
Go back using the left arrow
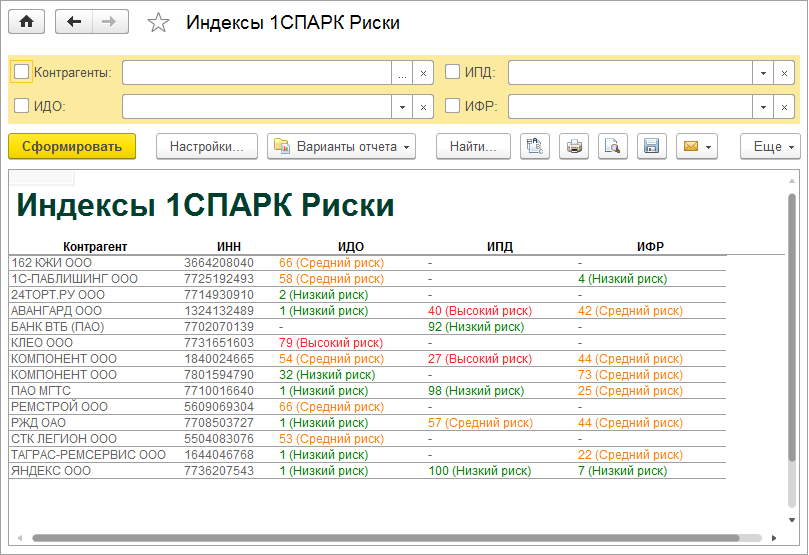point(74,23)
